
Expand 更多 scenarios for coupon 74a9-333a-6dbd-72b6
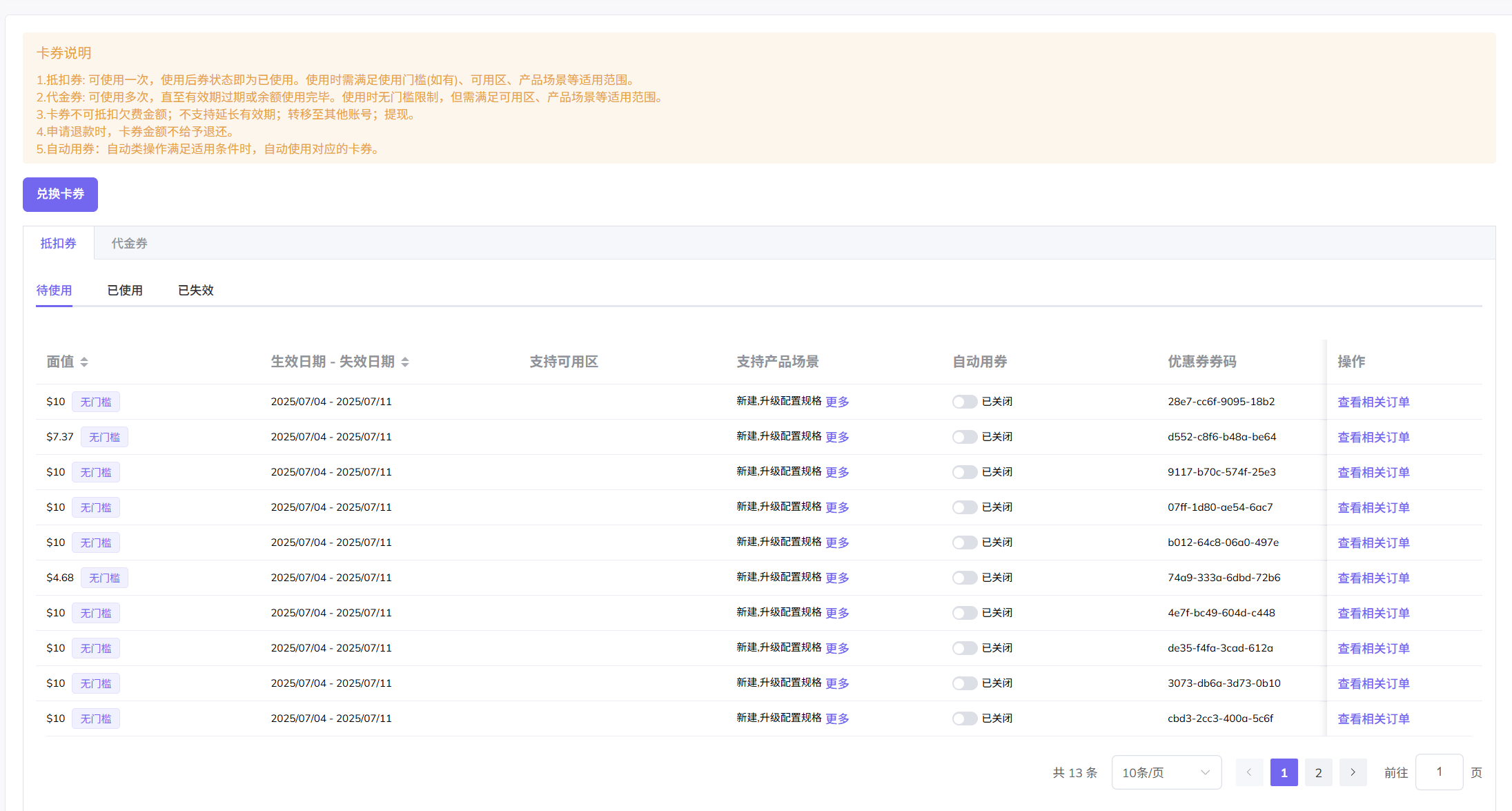[837, 578]
